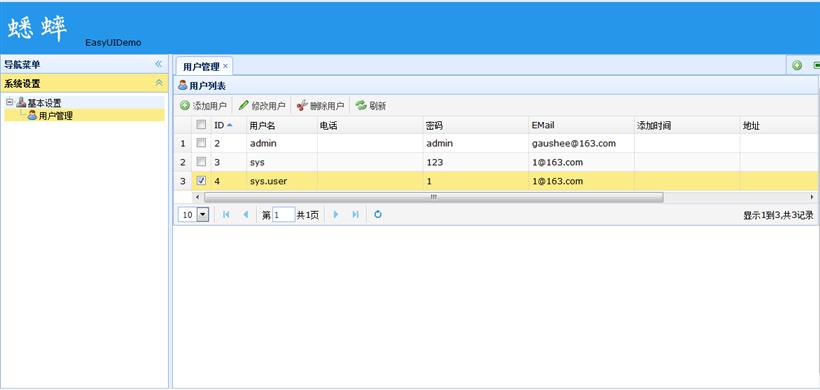Screen dimensions: 820x390
Task: Select the 基本设置 tree item
Action: pyautogui.click(x=44, y=103)
